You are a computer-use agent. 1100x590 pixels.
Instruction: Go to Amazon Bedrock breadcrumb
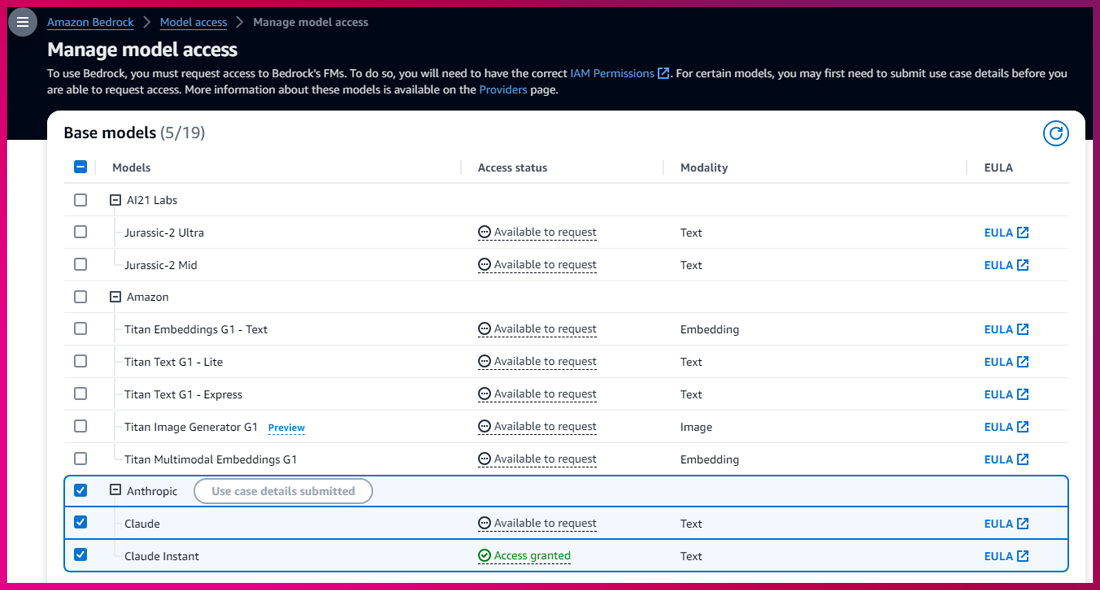90,22
